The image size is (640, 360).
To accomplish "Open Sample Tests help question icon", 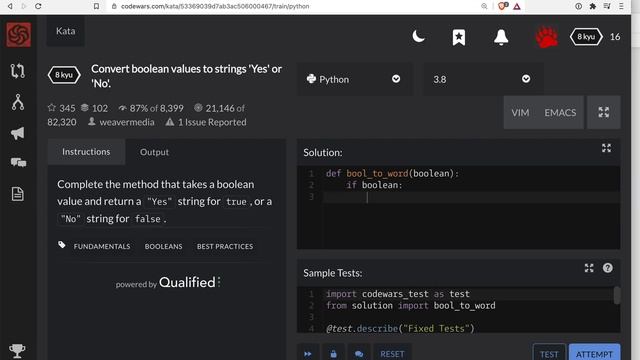I will coord(607,268).
